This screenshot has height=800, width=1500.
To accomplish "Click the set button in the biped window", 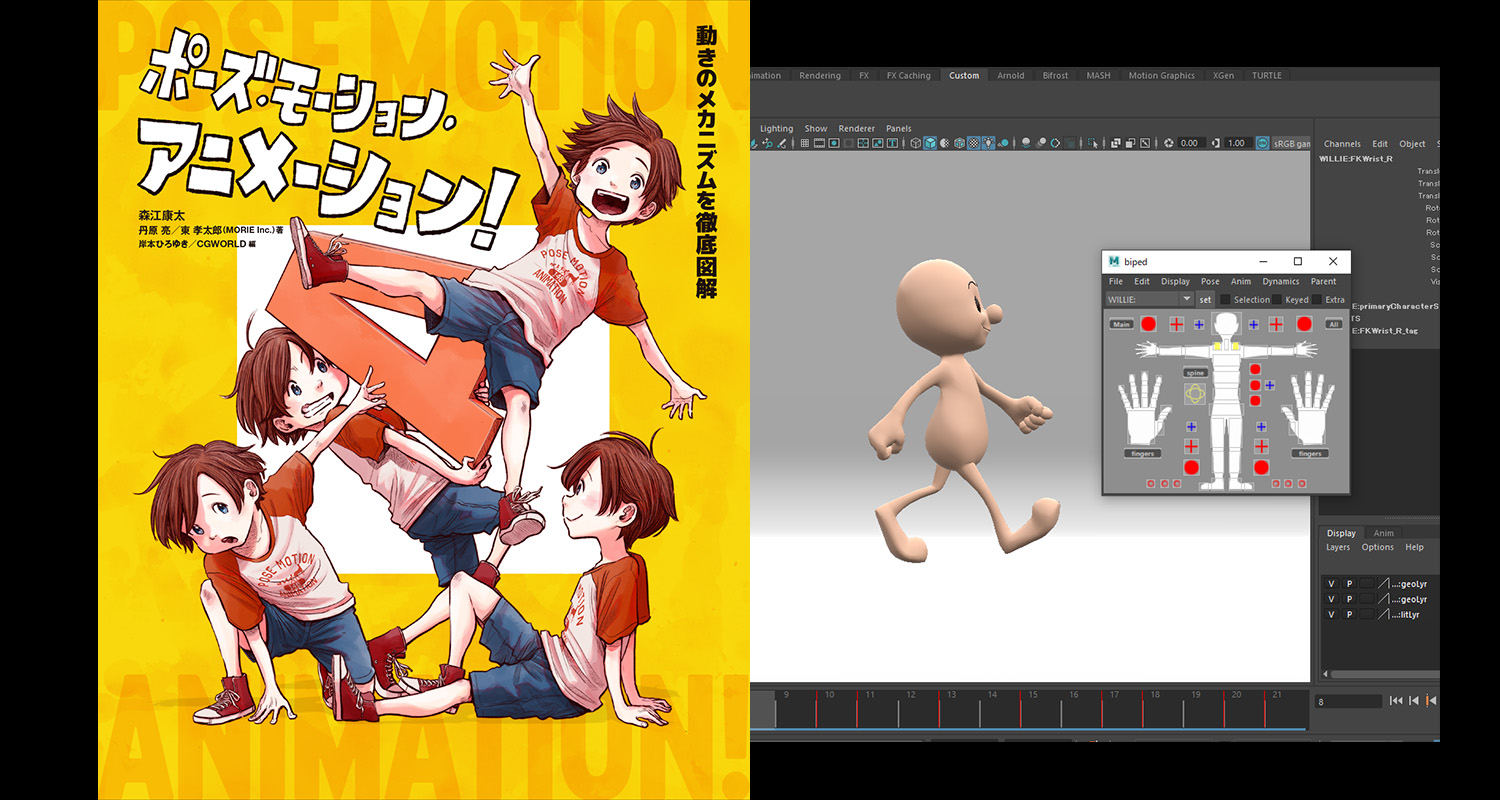I will click(x=1205, y=299).
